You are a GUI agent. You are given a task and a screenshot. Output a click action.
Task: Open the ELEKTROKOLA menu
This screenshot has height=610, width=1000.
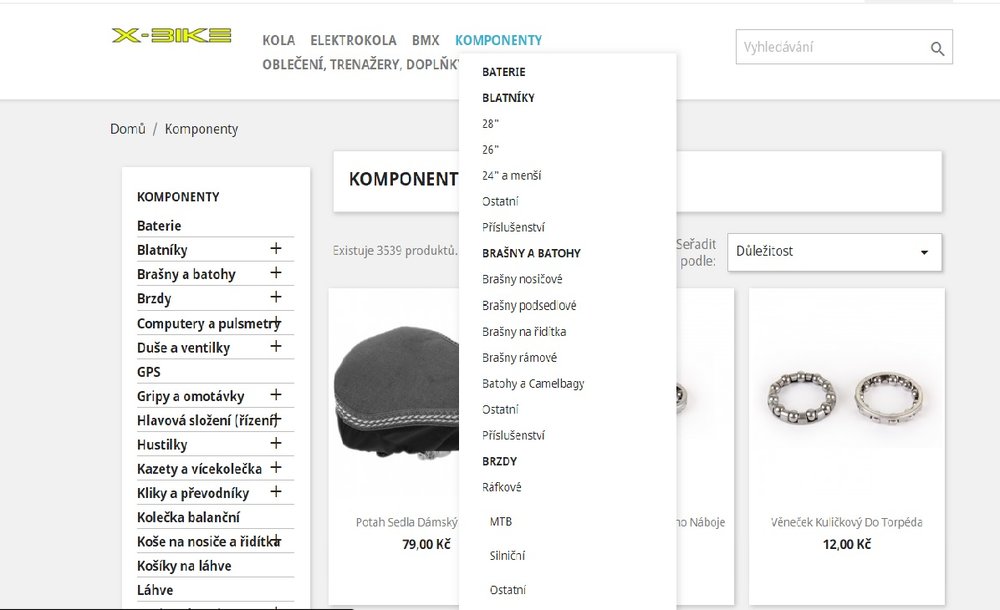coord(353,40)
